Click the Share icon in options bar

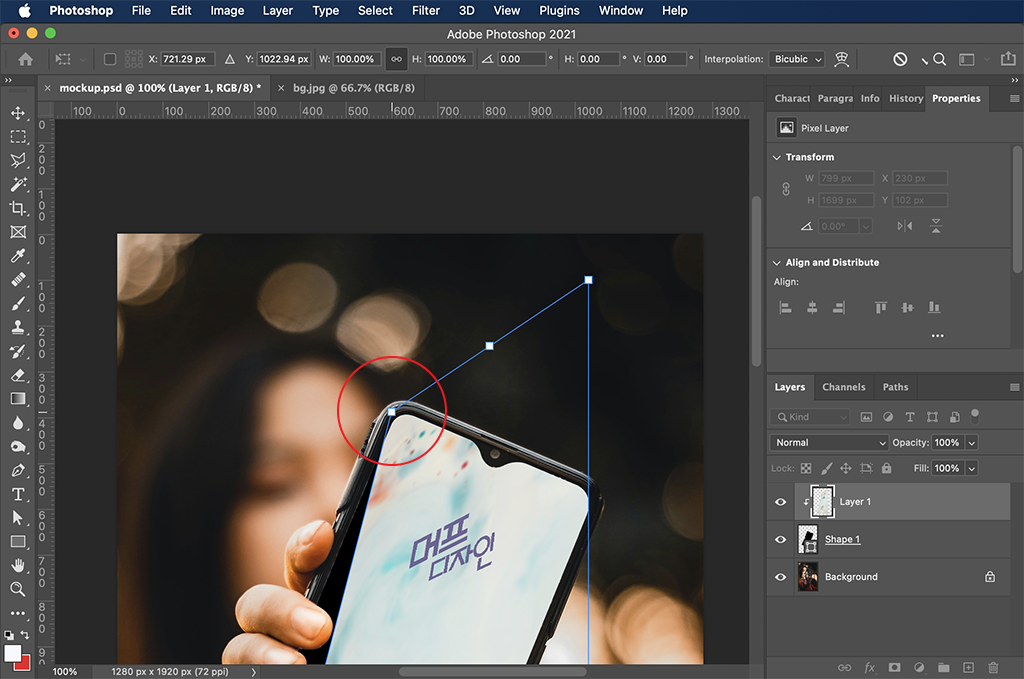pyautogui.click(x=1008, y=59)
